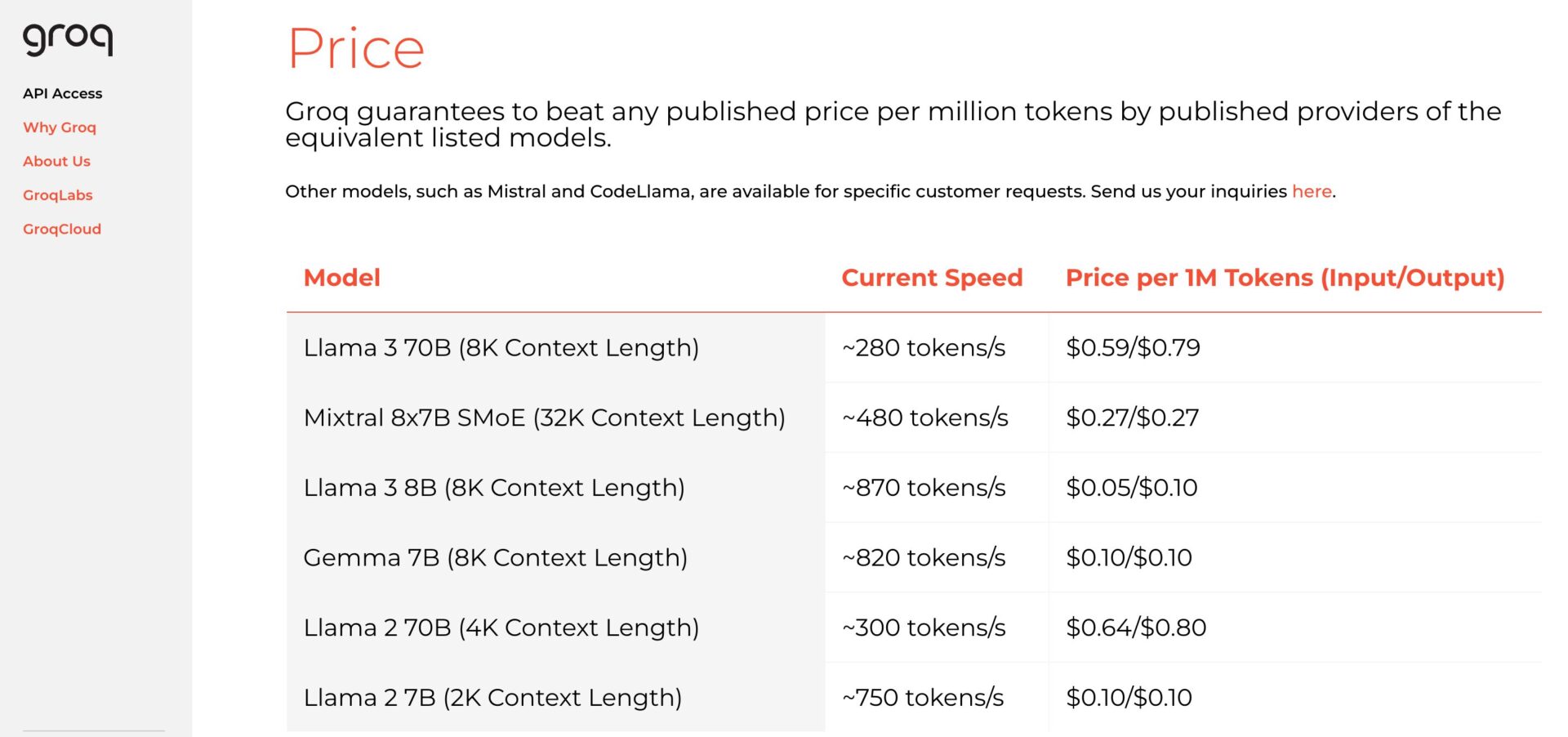Screen dimensions: 1568x737
Task: Navigate to GroqLabs
Action: tap(58, 195)
